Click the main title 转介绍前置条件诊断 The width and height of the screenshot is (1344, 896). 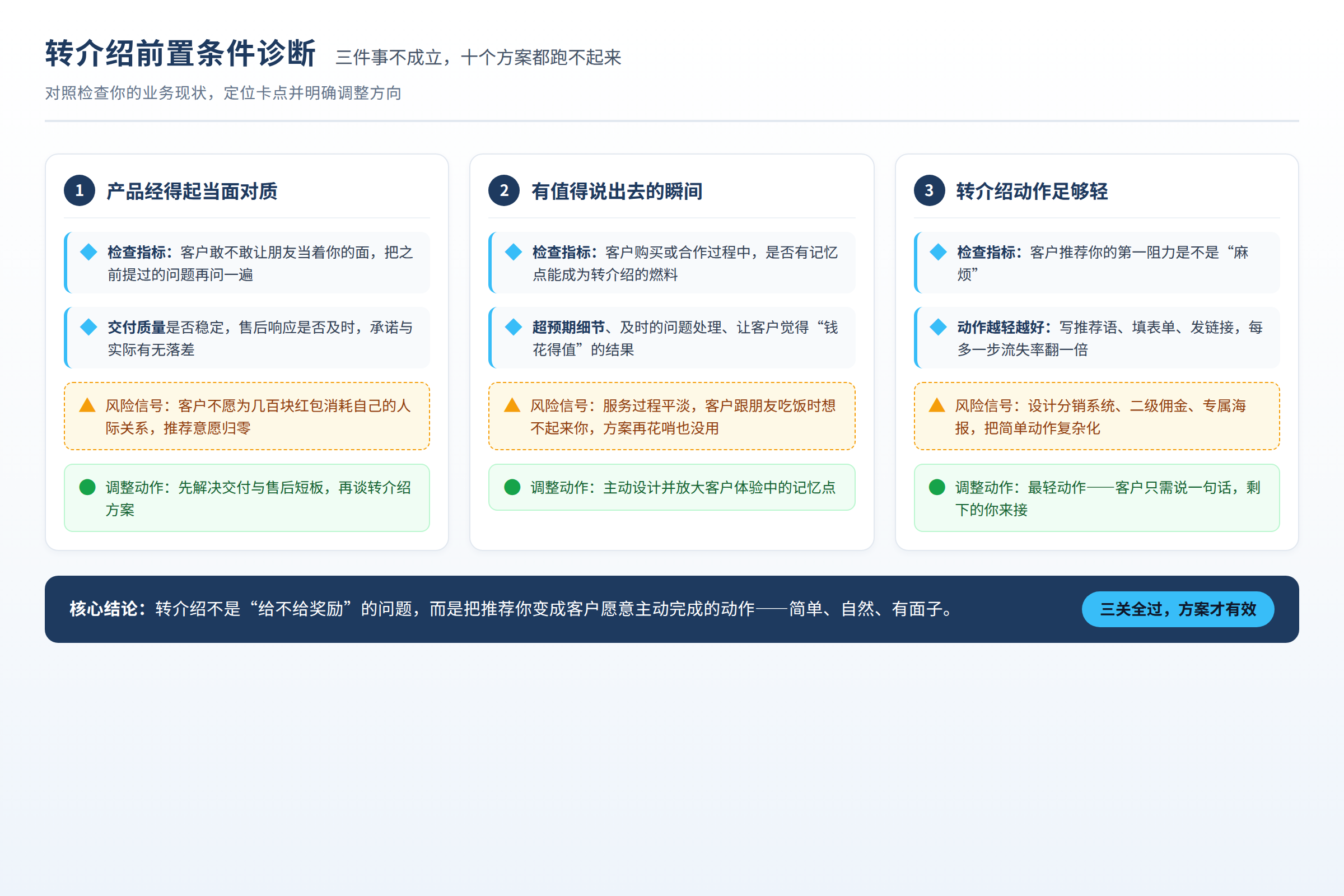180,54
